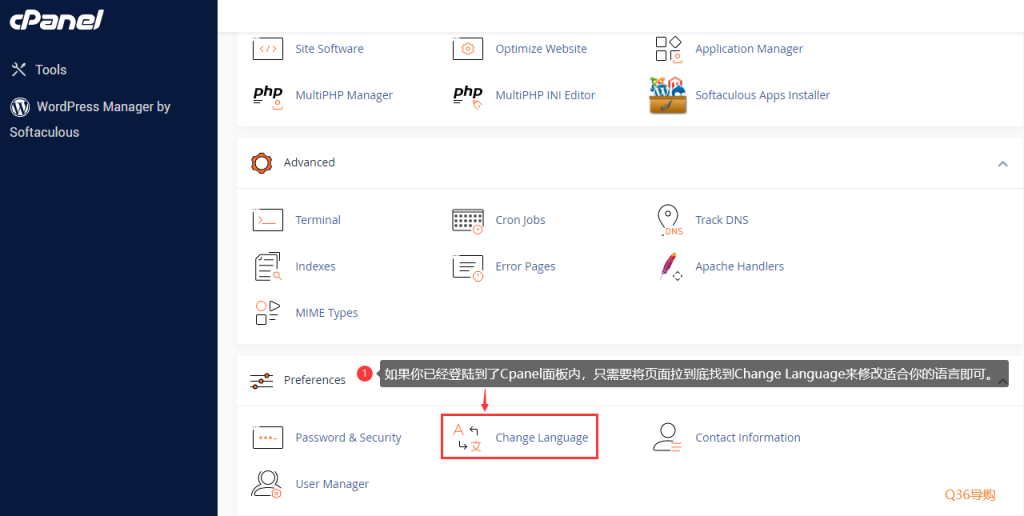Open the Password & Security link
This screenshot has width=1024, height=516.
coord(348,438)
